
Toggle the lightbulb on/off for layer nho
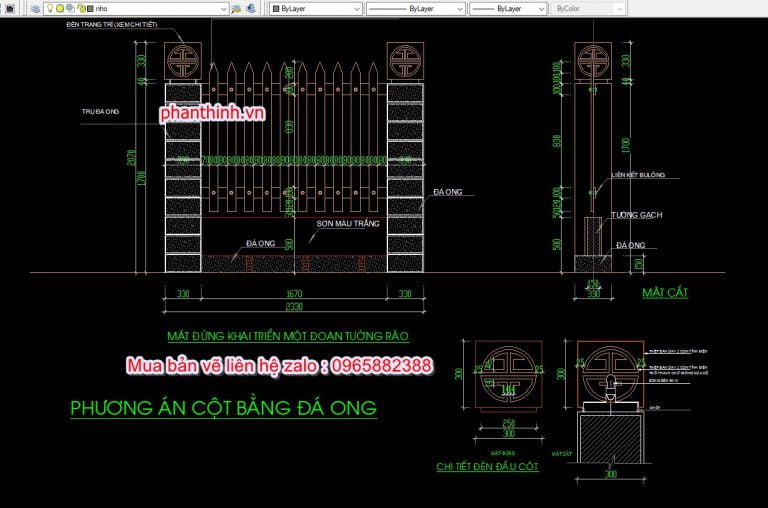pyautogui.click(x=50, y=8)
